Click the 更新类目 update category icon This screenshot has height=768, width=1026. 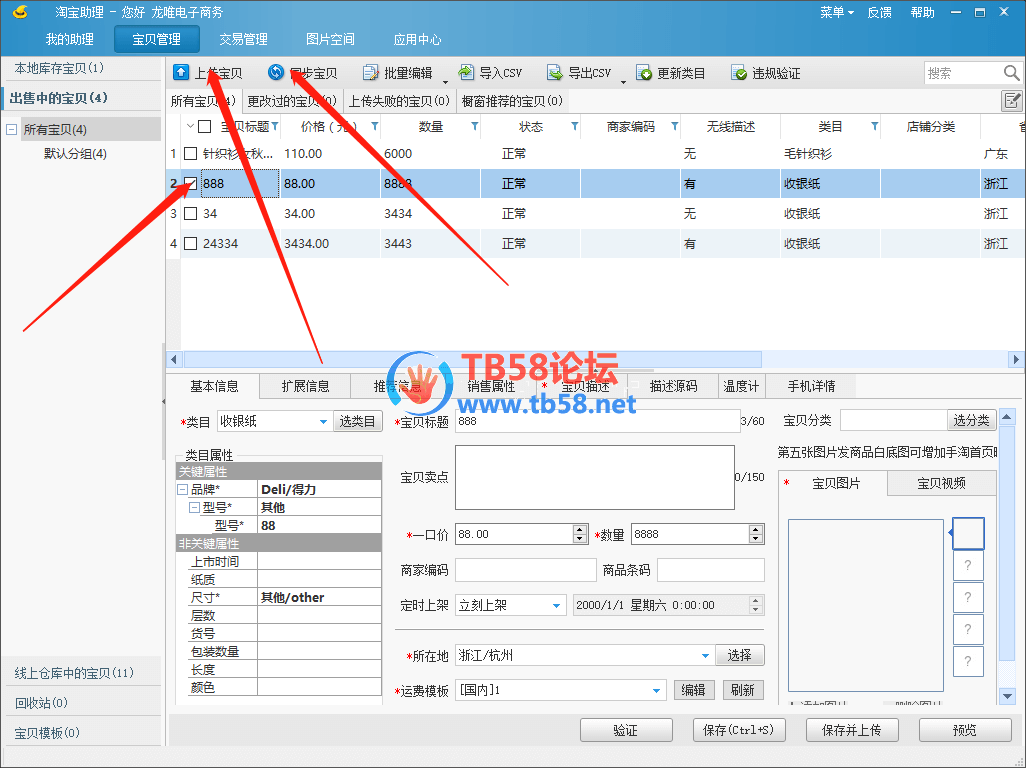click(644, 73)
